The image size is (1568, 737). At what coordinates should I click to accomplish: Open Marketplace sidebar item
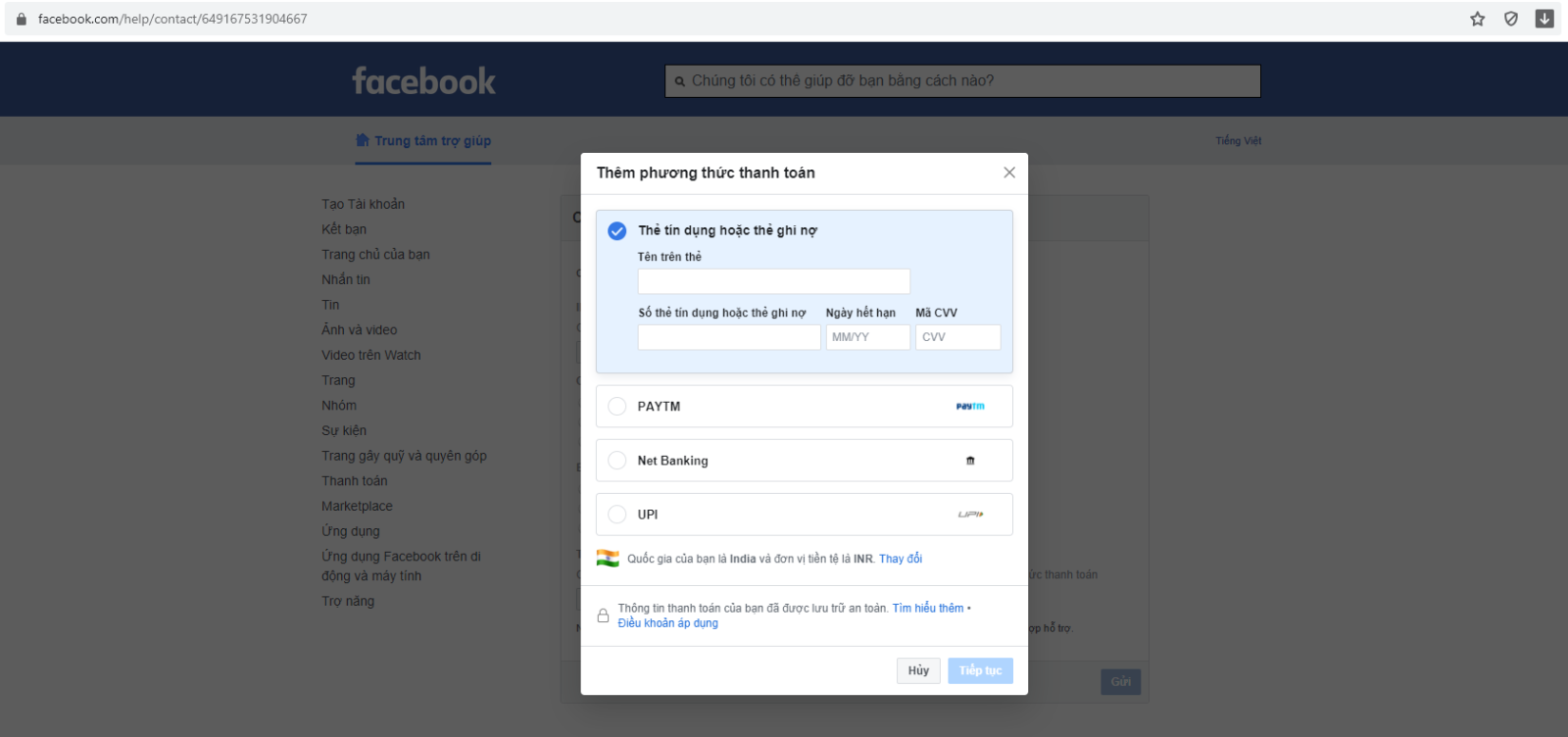(357, 507)
